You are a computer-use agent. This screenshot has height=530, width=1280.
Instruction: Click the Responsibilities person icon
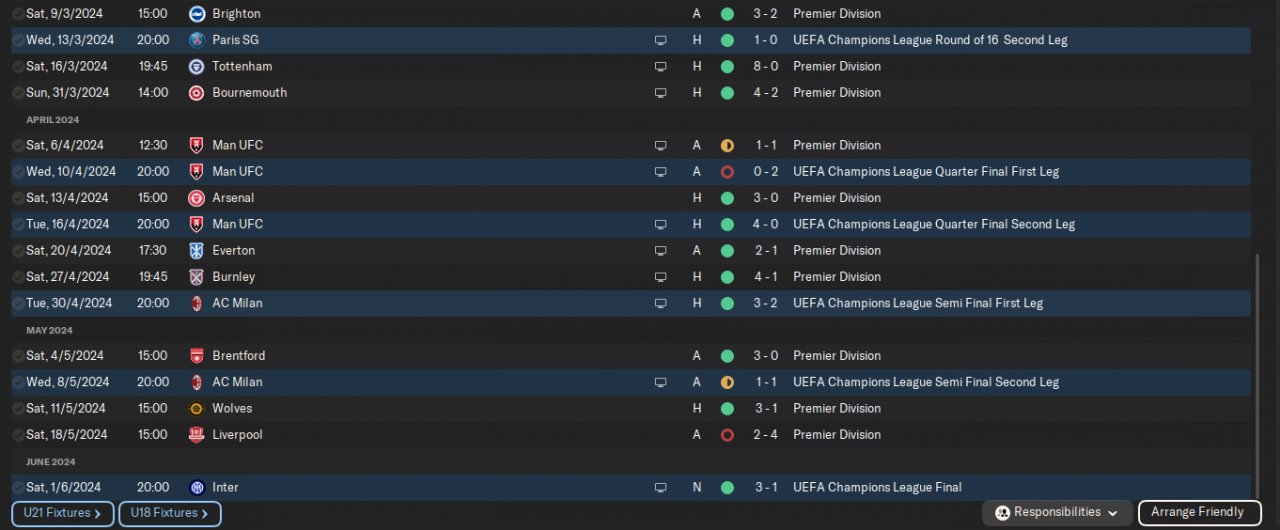pyautogui.click(x=1002, y=513)
